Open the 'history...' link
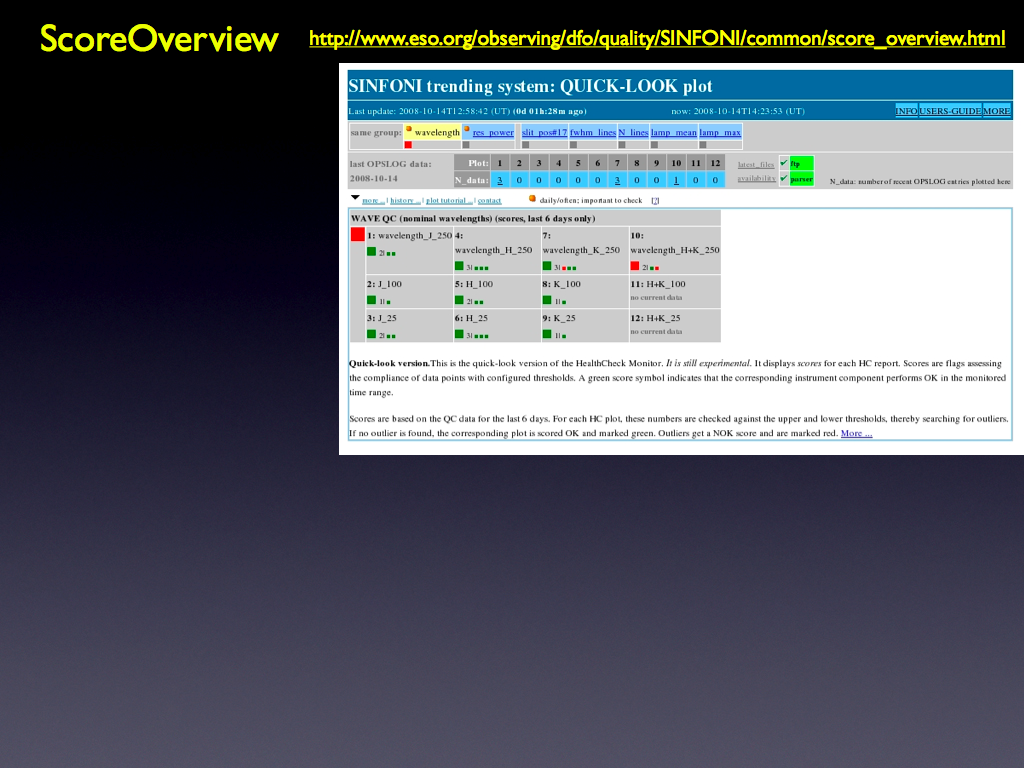 (x=405, y=200)
